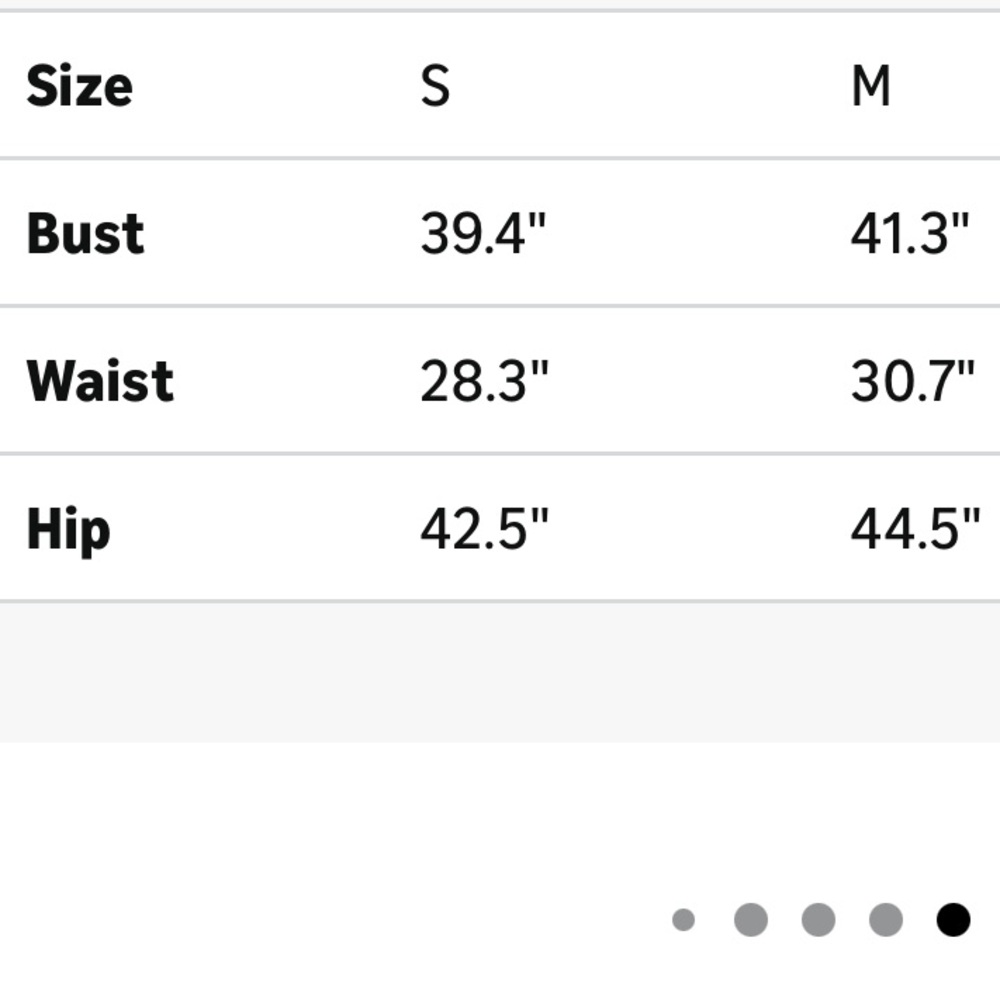Click the gray area beneath the size table
The width and height of the screenshot is (1000, 1000).
tap(500, 672)
